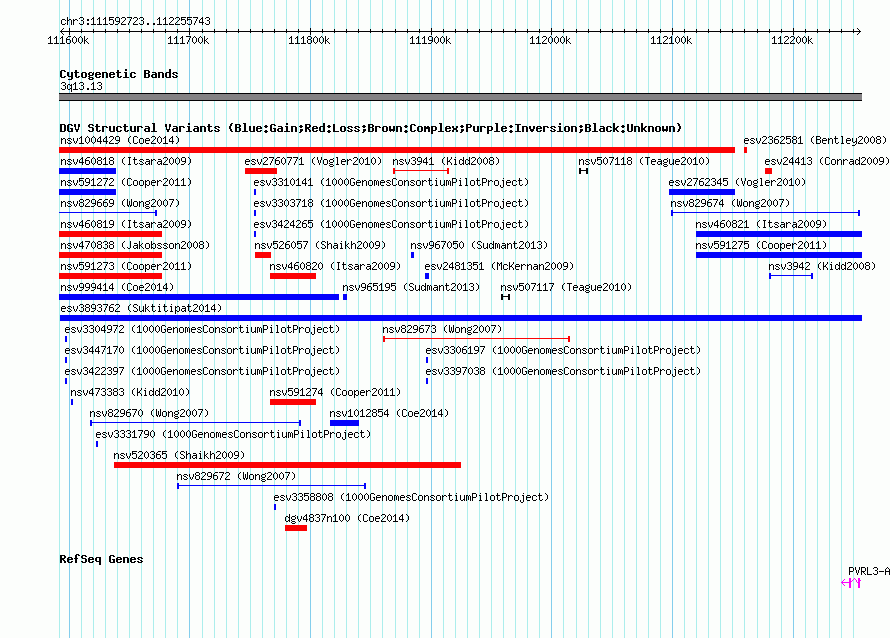Select nsv591273 (Cooper2011) label
This screenshot has height=638, width=890.
click(126, 266)
